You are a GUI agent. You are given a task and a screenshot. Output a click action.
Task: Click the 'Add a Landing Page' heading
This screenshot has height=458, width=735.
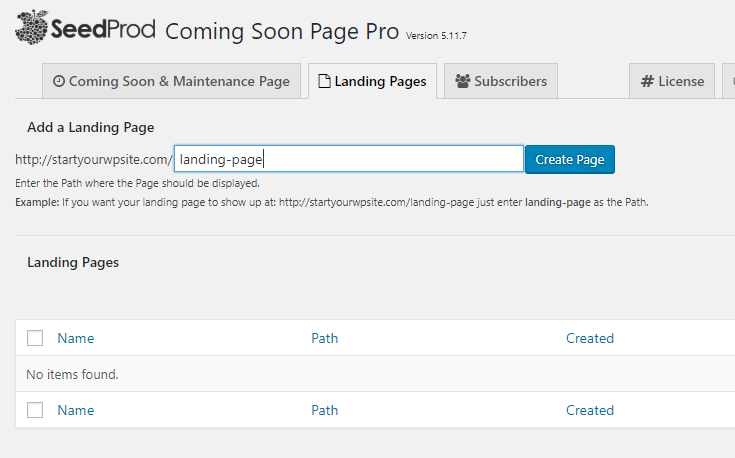coord(90,128)
